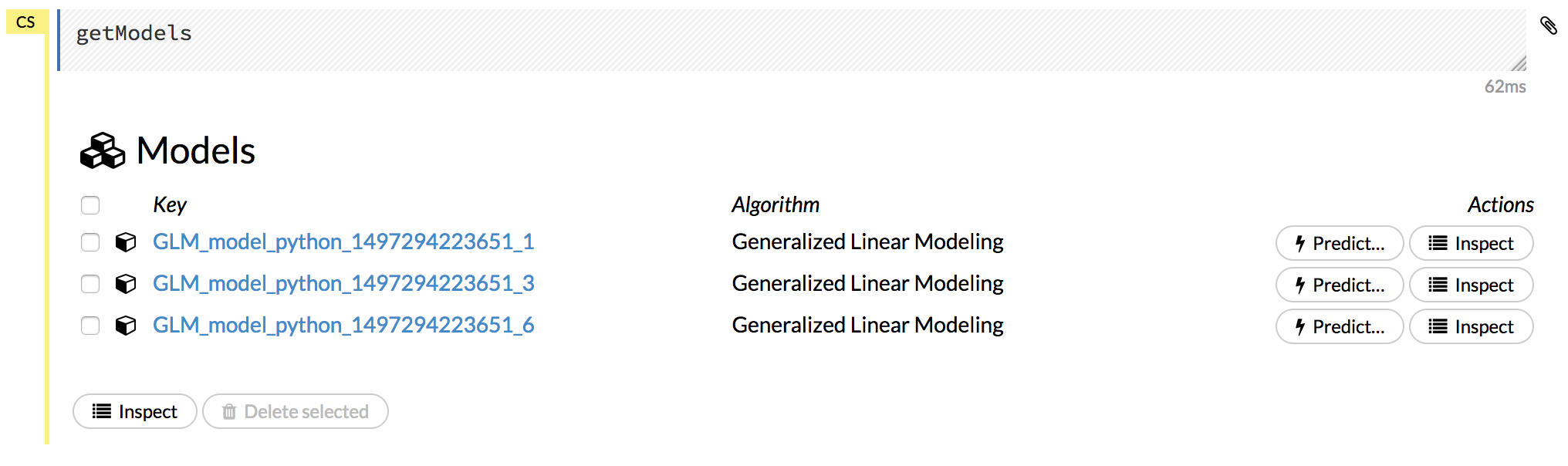Click the lightning icon in first Predict button

coord(1299,243)
